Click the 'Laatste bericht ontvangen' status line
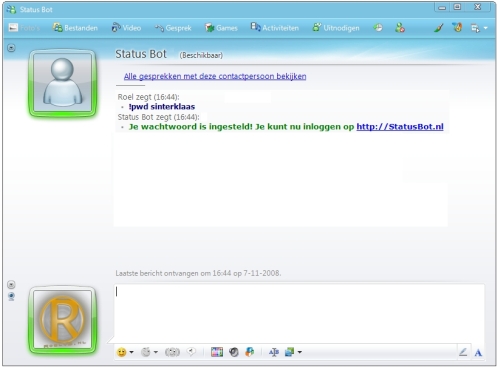The image size is (500, 368). tap(198, 273)
